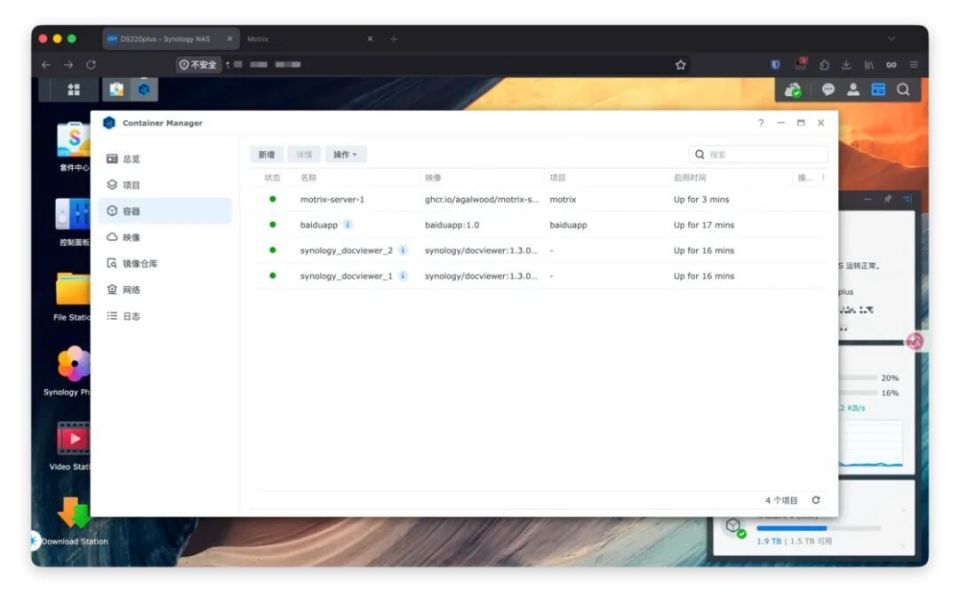Click the 新增 create button
This screenshot has height=604, width=960.
coord(266,154)
